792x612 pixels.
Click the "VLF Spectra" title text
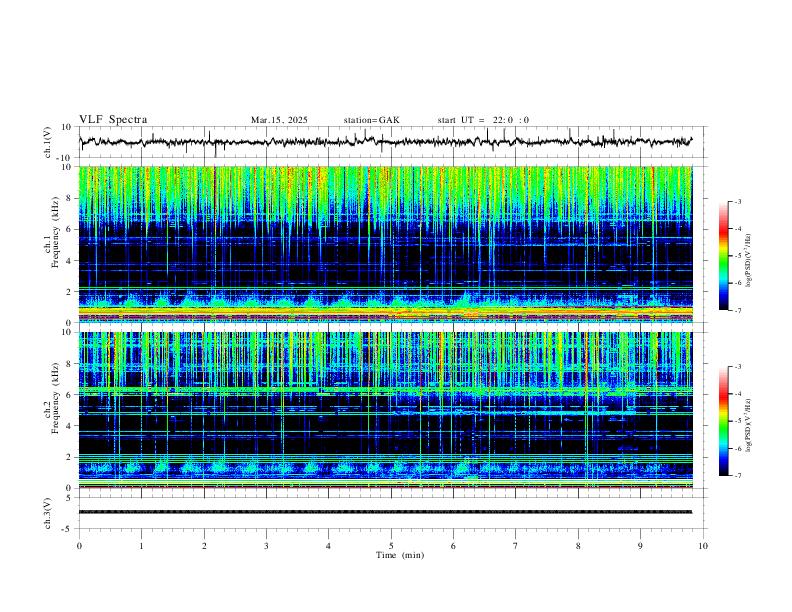113,120
